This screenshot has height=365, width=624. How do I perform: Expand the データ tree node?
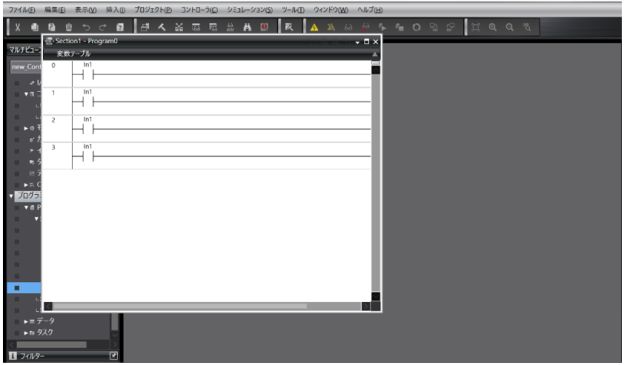(26, 321)
